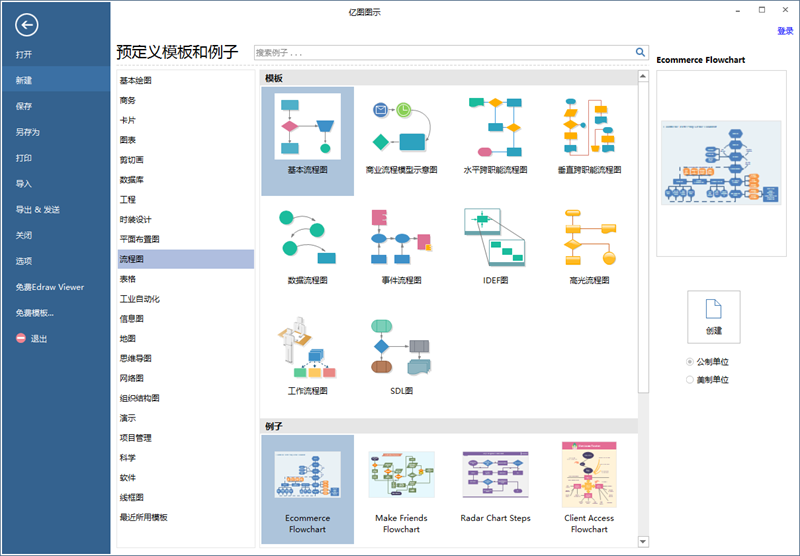Select the Make Friends Flowchart example
The image size is (800, 556).
pos(402,474)
